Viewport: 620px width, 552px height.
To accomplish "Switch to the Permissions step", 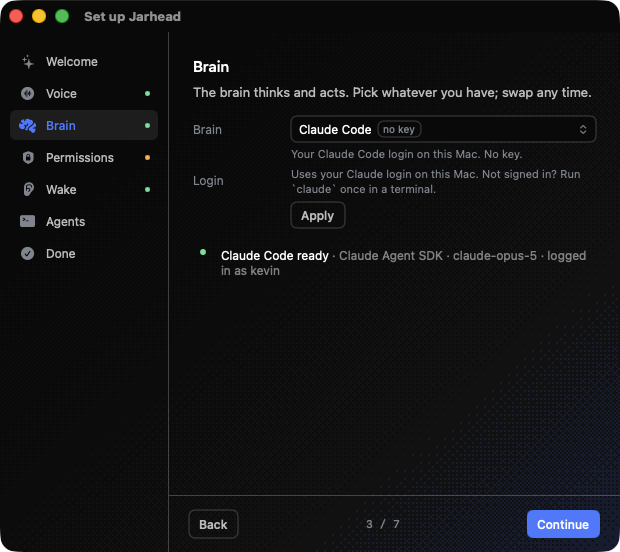I will [x=84, y=158].
